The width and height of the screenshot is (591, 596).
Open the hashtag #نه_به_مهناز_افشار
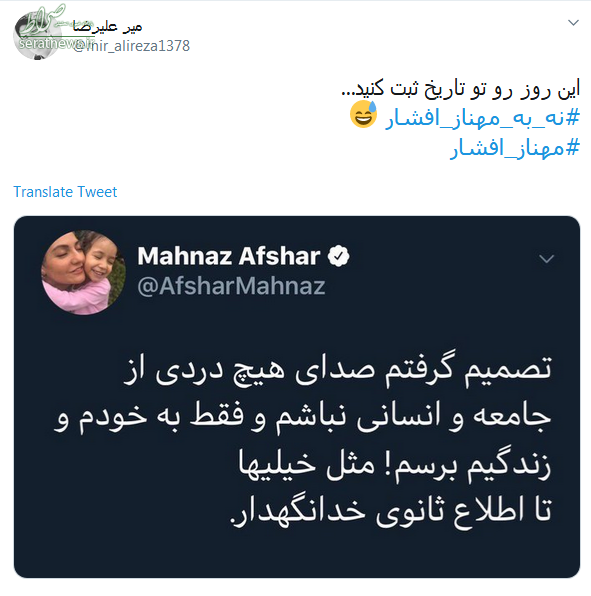point(482,117)
